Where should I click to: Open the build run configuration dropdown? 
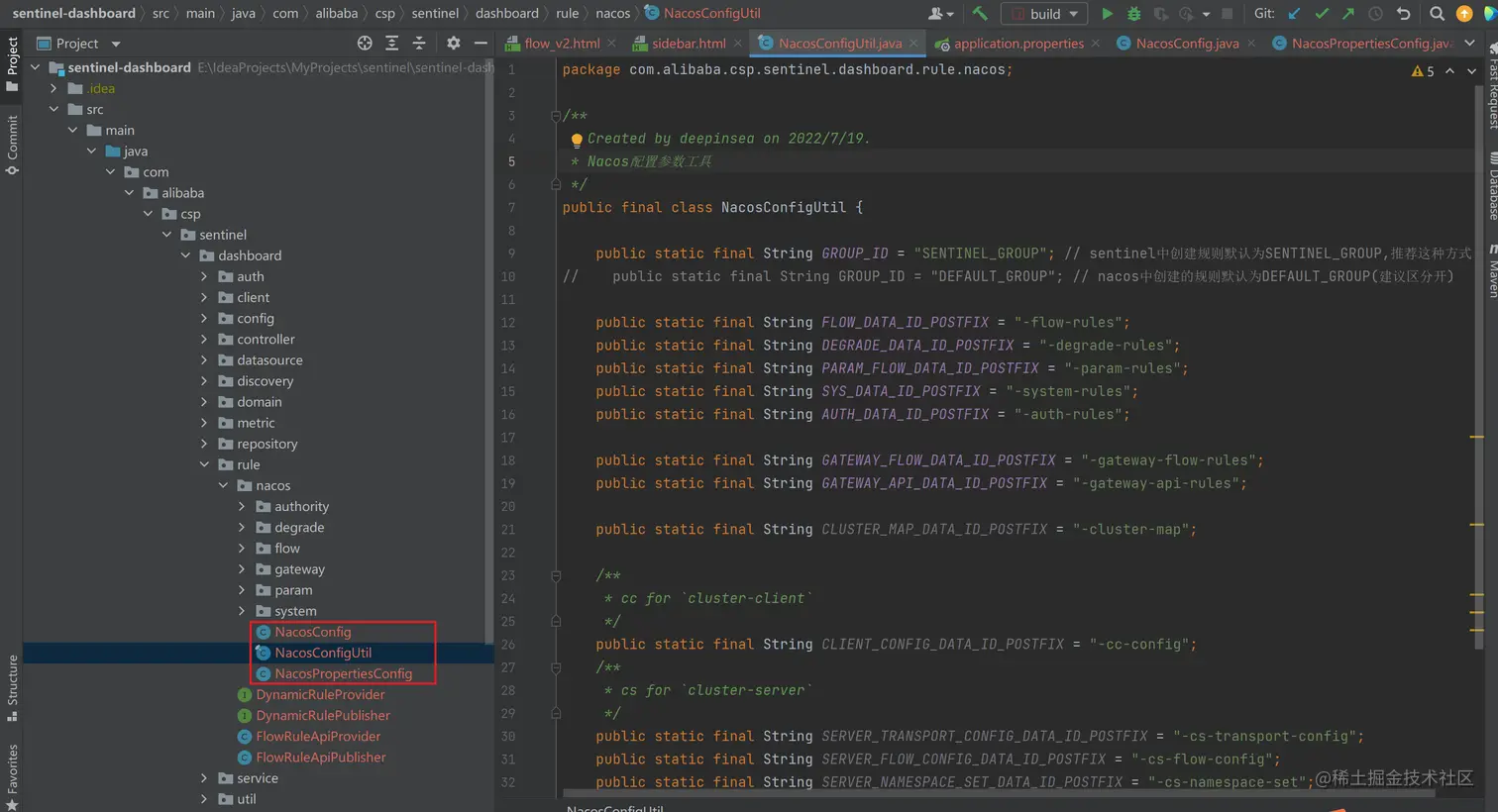point(1044,14)
